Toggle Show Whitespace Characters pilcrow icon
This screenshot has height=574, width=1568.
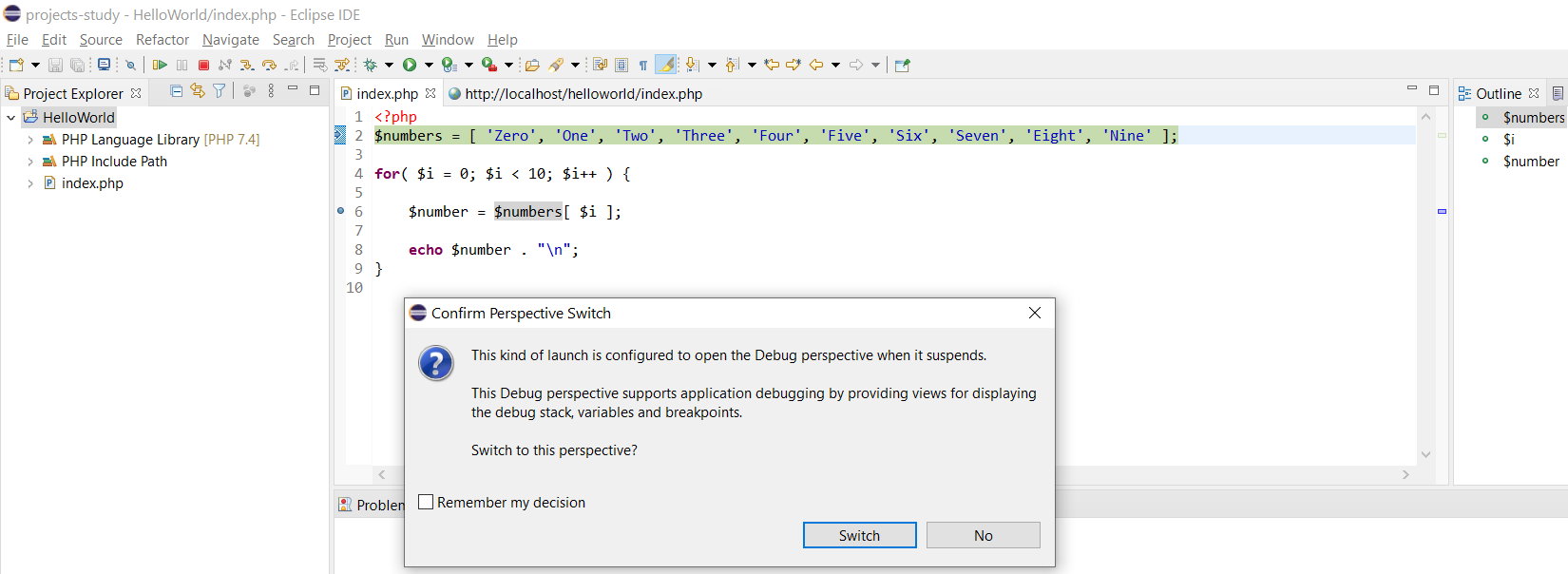click(x=643, y=65)
